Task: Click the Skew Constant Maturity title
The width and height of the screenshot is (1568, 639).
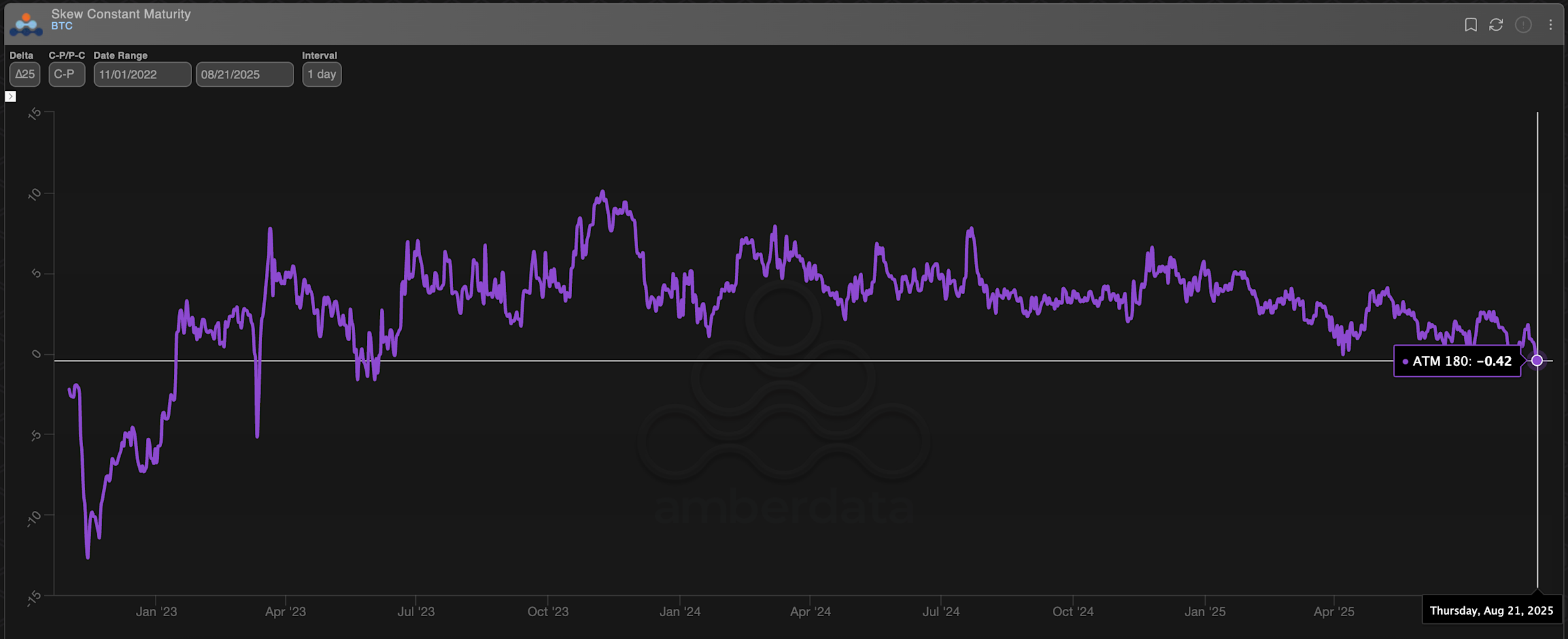Action: click(x=120, y=14)
